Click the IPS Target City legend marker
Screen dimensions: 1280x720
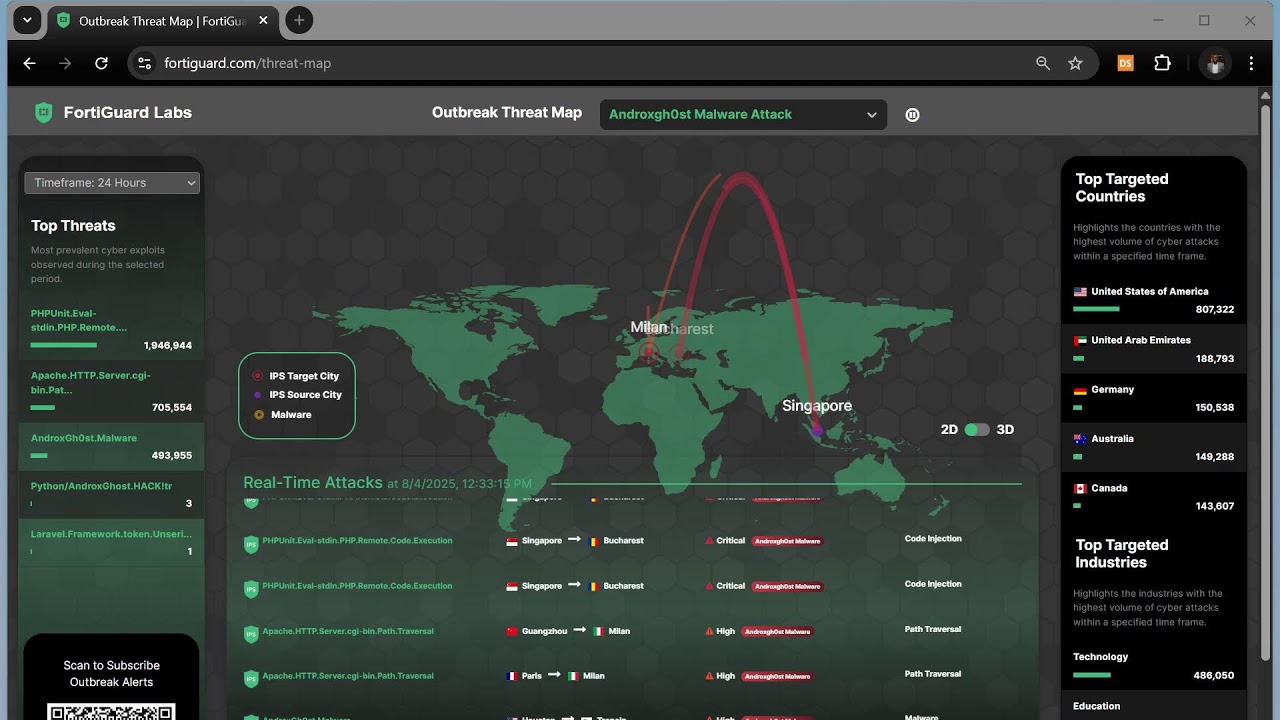[x=258, y=376]
